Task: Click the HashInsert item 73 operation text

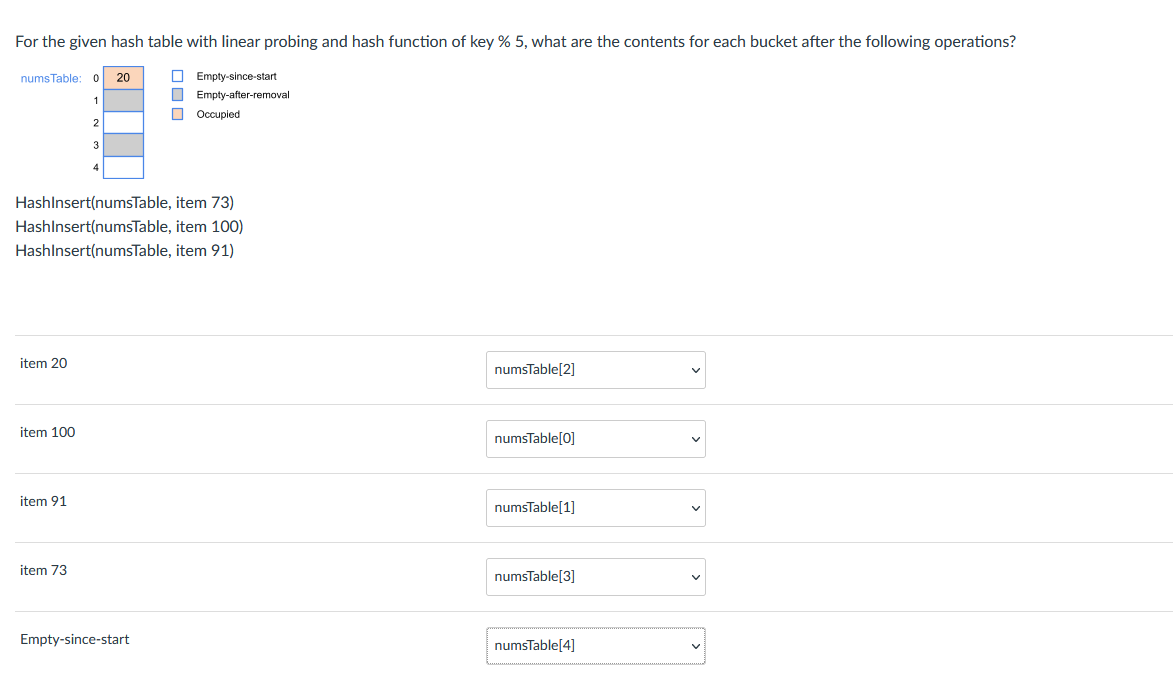Action: pyautogui.click(x=125, y=203)
